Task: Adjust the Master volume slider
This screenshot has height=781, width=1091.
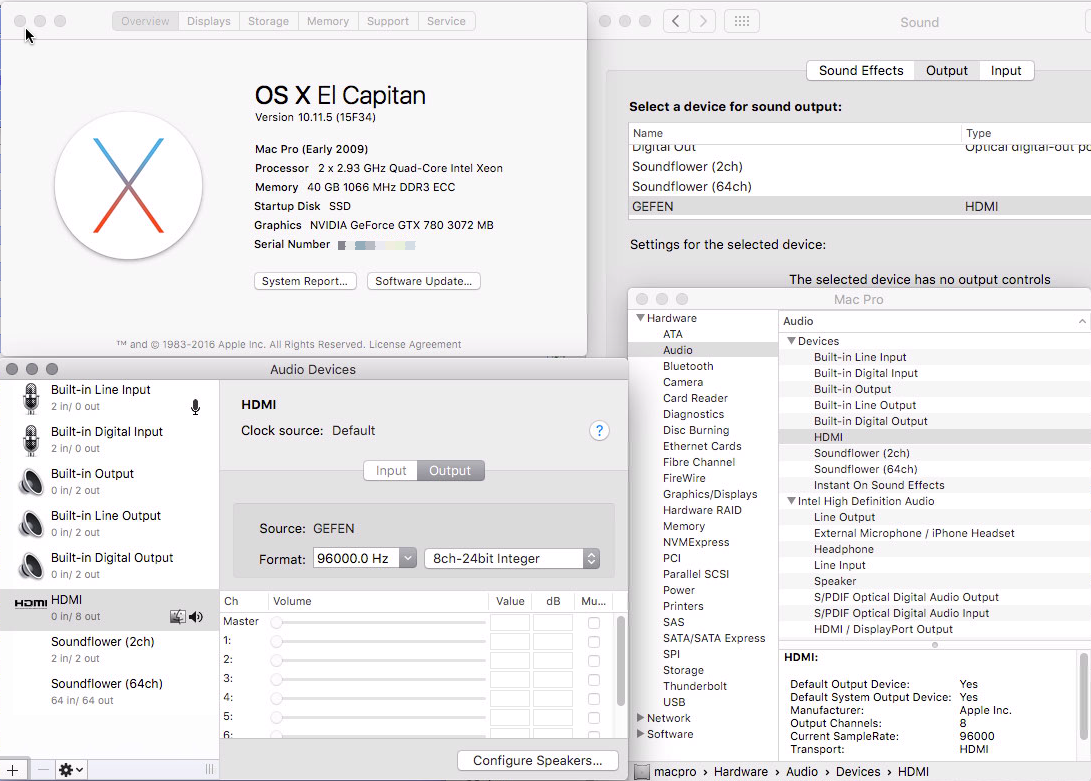Action: pyautogui.click(x=379, y=622)
